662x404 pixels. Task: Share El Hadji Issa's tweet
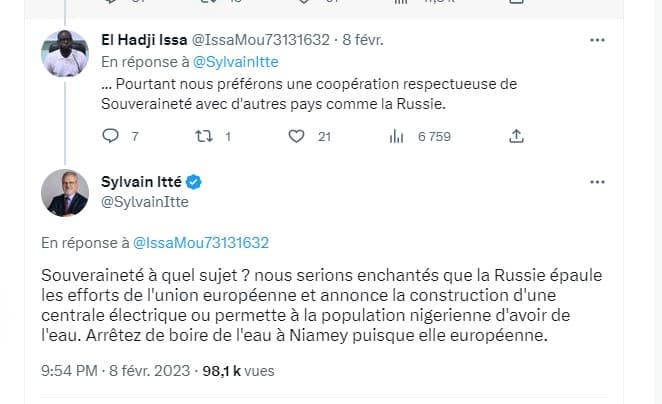[517, 135]
